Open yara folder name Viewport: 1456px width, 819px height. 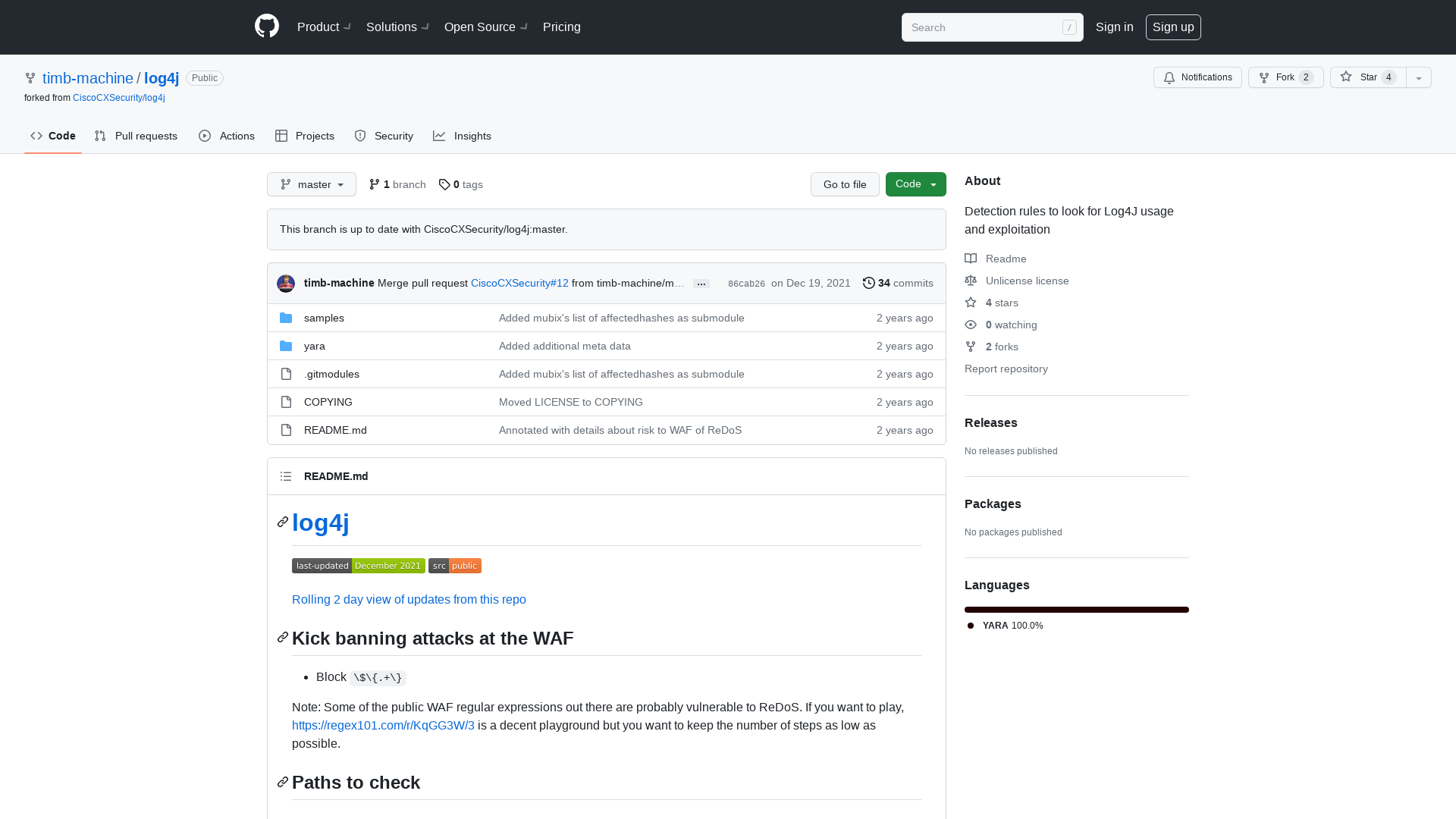coord(315,346)
